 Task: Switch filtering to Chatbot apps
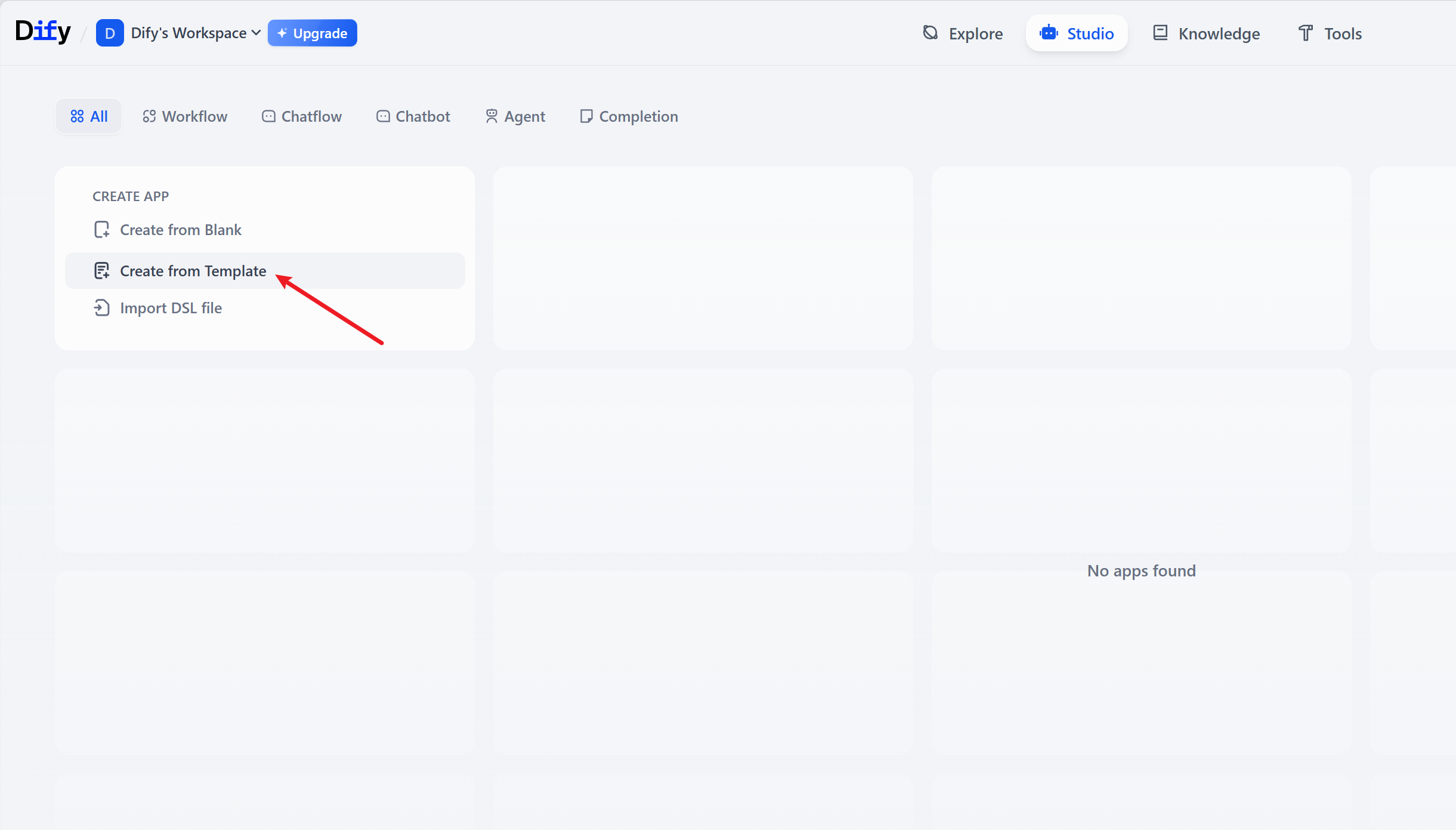pyautogui.click(x=413, y=116)
